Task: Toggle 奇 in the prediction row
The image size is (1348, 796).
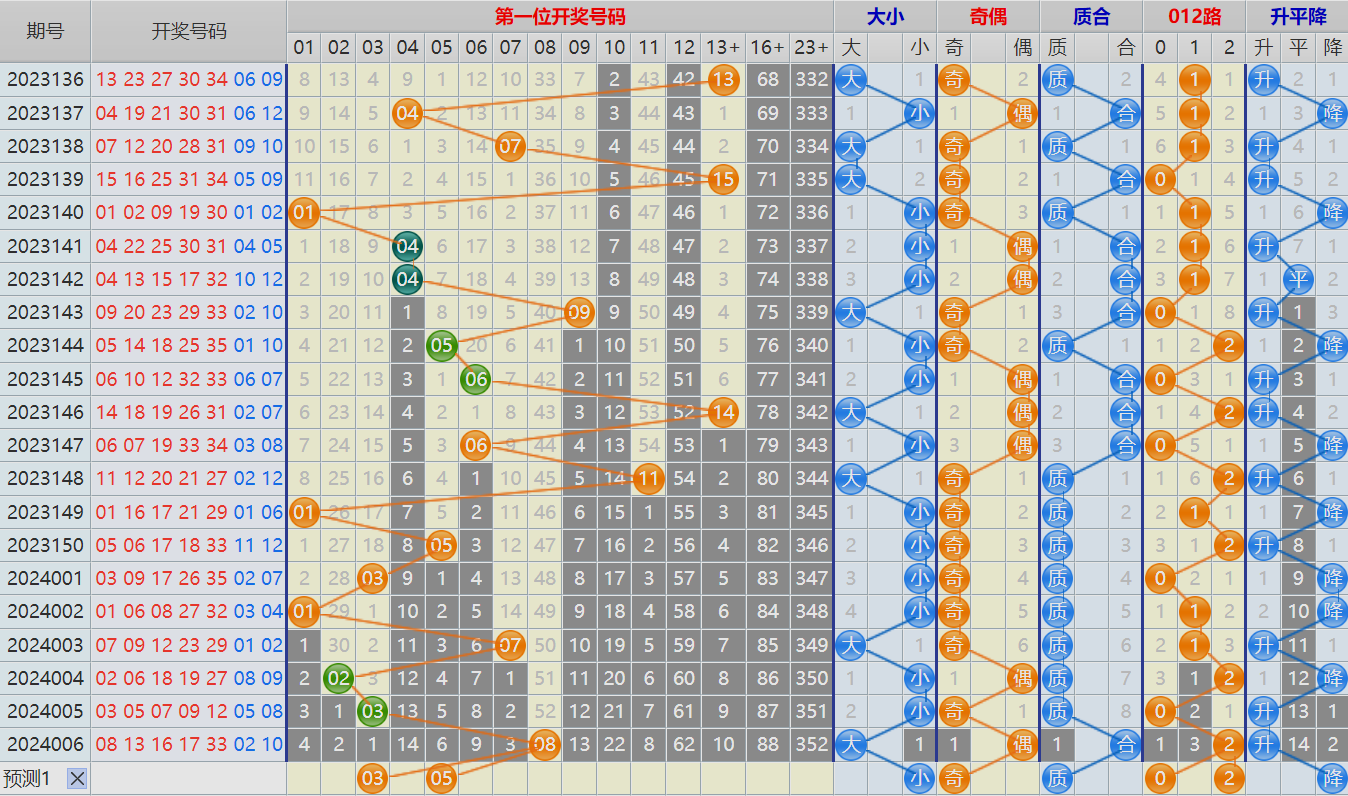Action: 954,778
